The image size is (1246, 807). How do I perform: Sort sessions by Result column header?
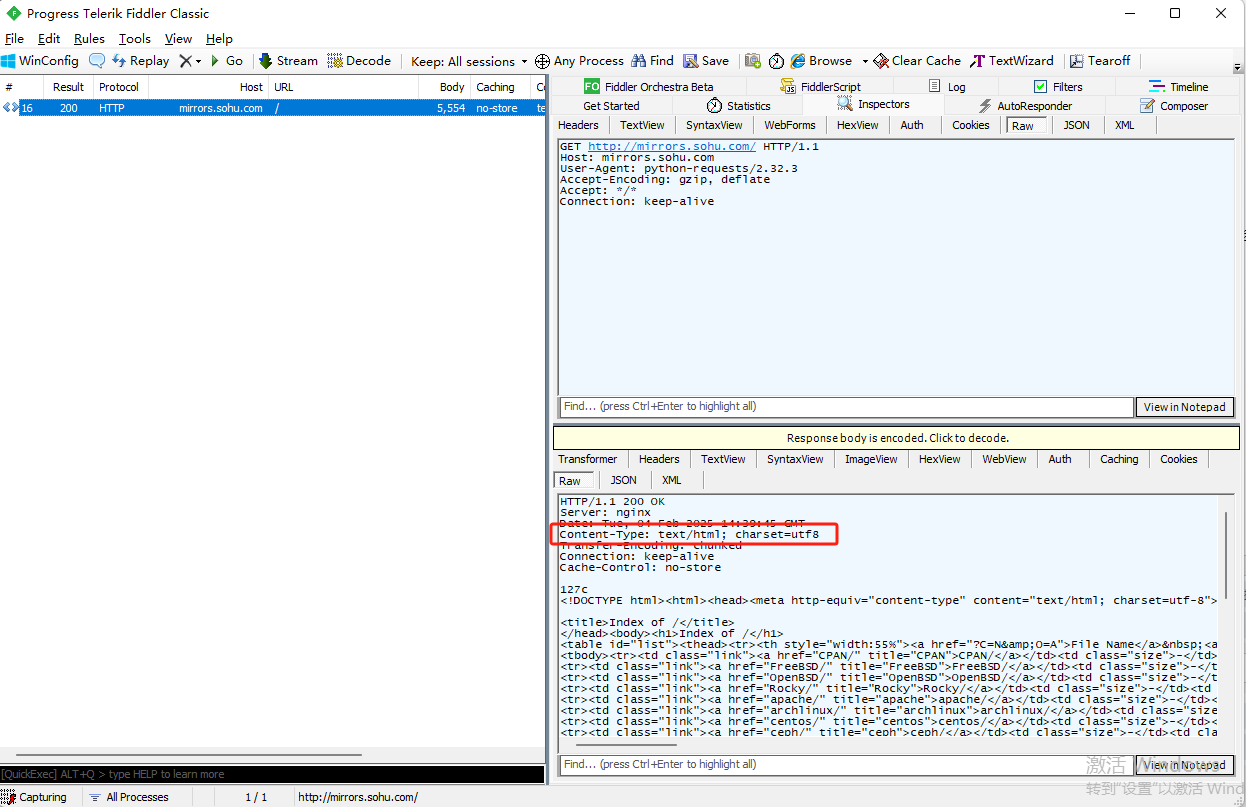point(68,87)
